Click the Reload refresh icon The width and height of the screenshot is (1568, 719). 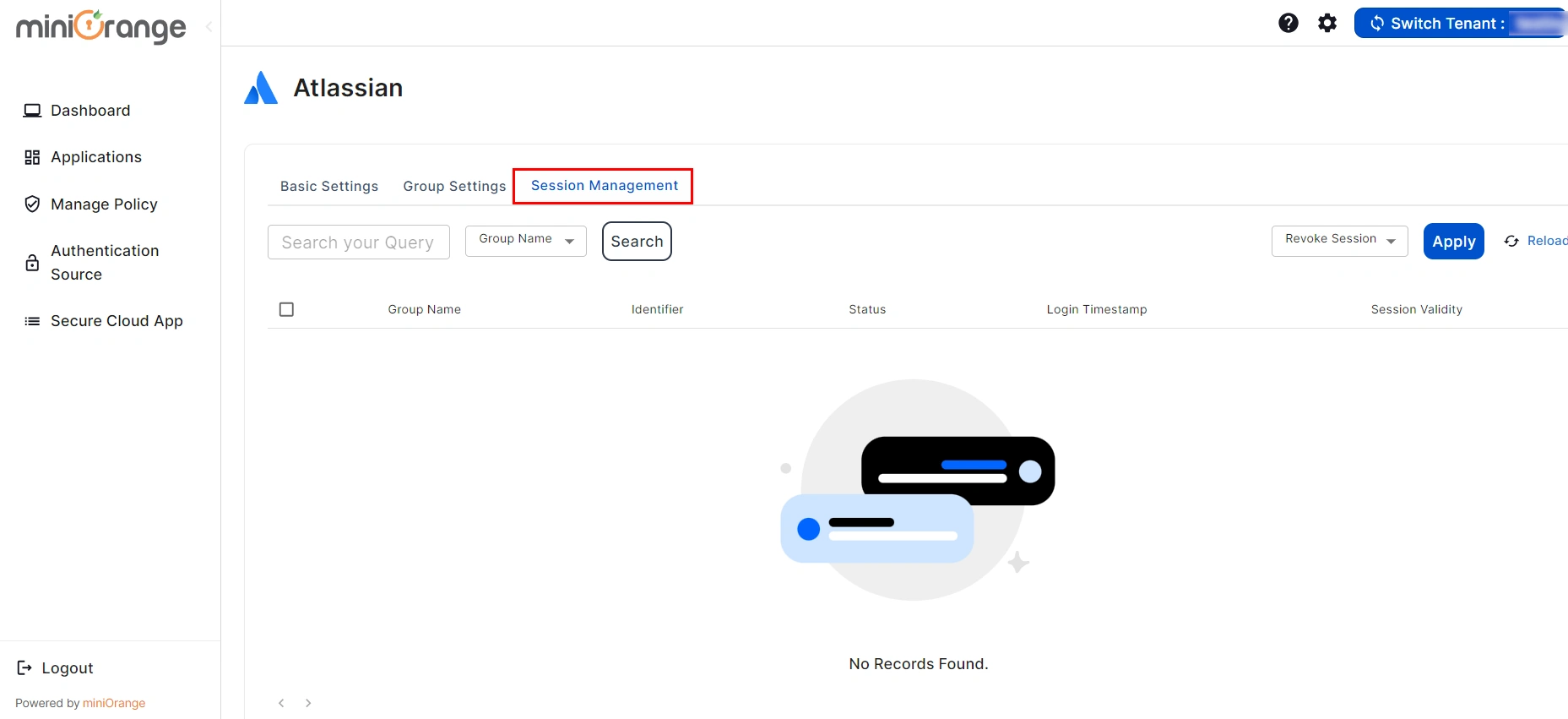point(1511,242)
